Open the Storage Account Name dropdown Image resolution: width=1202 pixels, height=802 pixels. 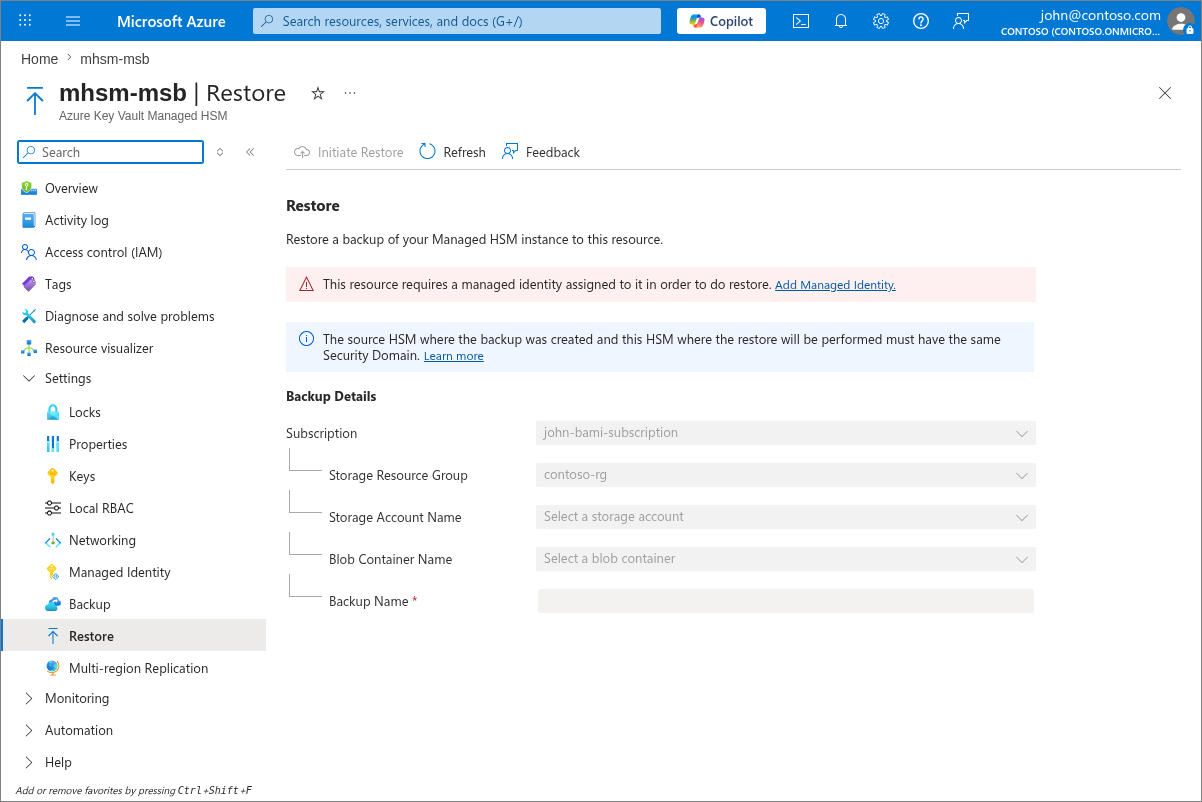coord(785,517)
